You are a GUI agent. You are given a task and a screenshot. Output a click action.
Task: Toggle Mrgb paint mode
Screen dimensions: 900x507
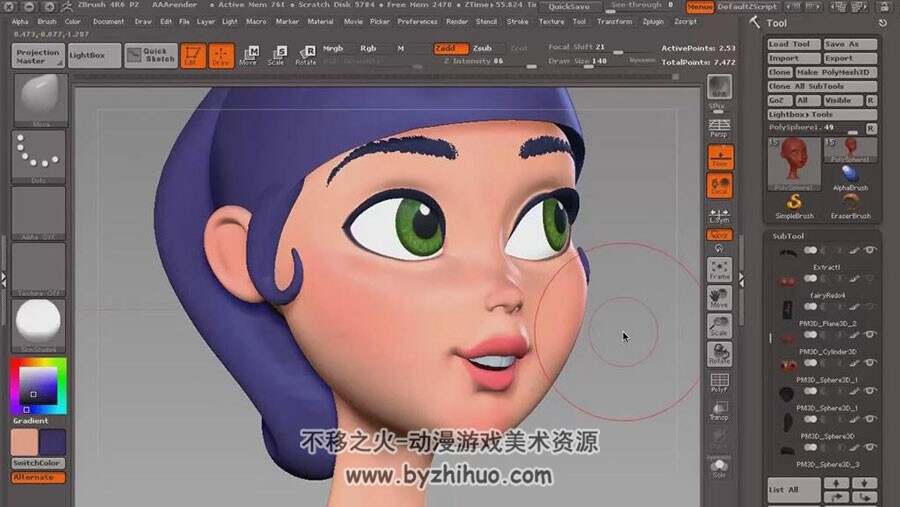pos(333,49)
